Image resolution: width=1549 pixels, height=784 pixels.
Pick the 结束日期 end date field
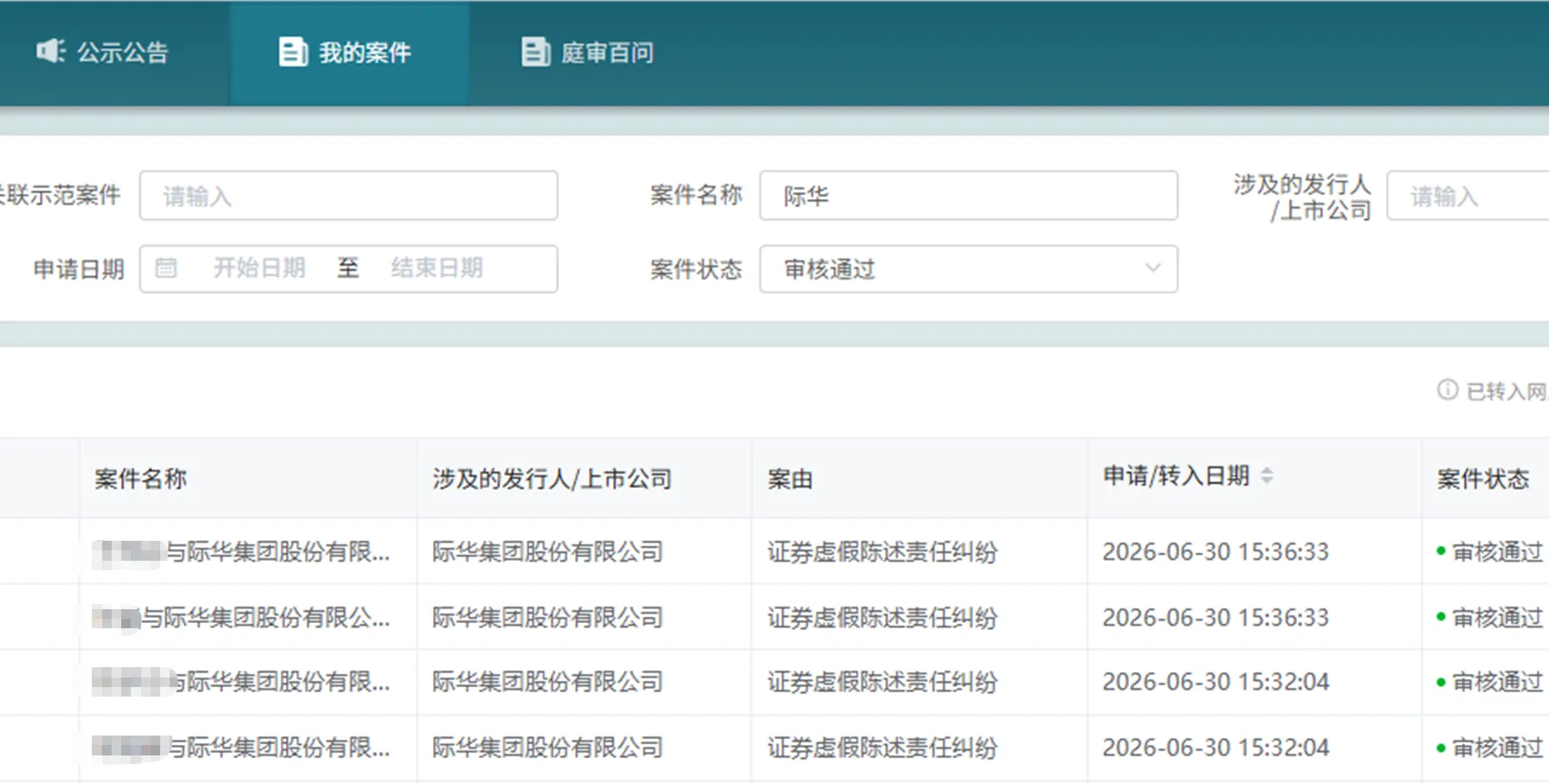pos(436,268)
